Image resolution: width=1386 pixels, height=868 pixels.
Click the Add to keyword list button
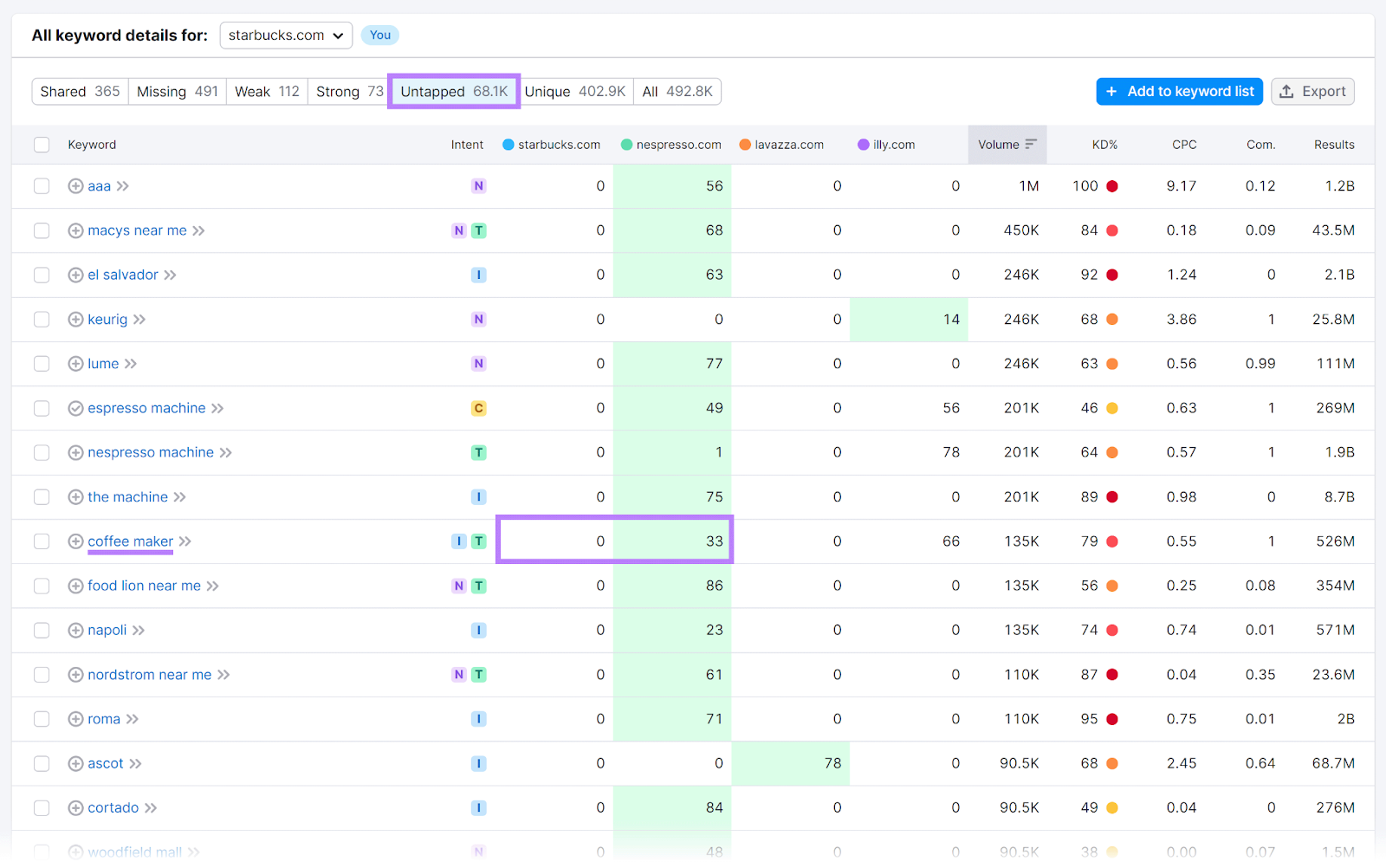(1179, 91)
